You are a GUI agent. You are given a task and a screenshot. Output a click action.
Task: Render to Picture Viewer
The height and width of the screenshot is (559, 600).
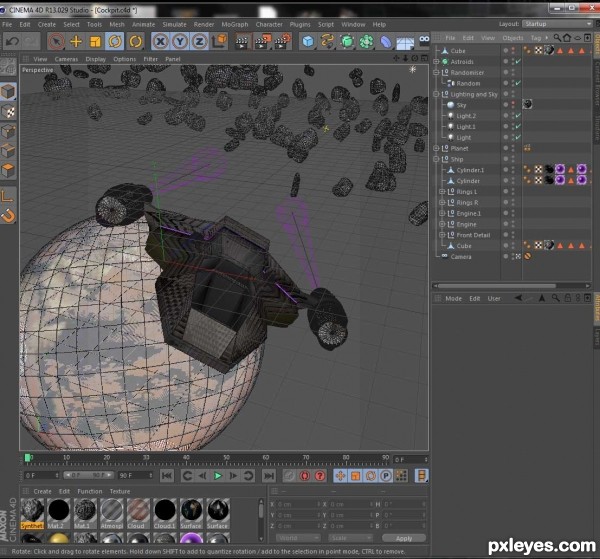point(262,41)
